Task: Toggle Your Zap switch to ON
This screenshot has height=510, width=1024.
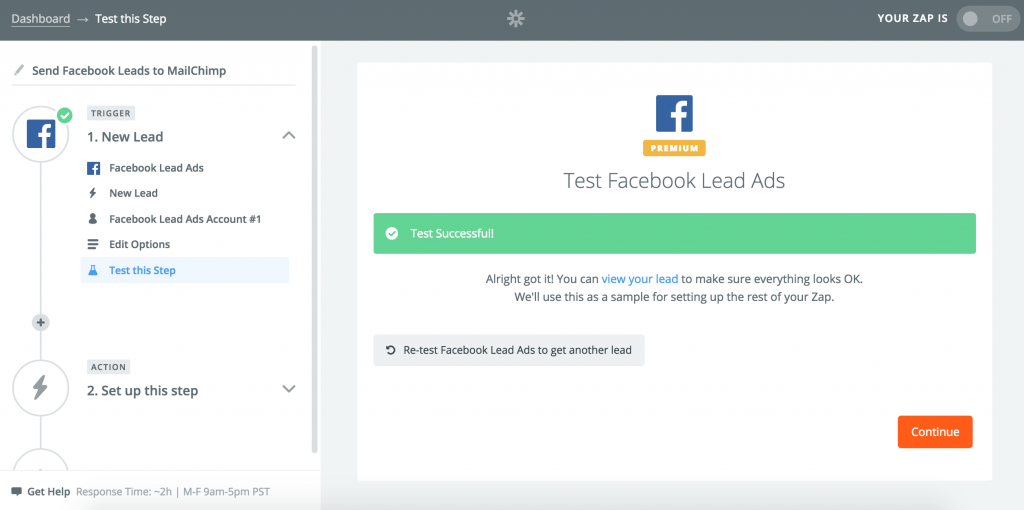Action: click(987, 19)
